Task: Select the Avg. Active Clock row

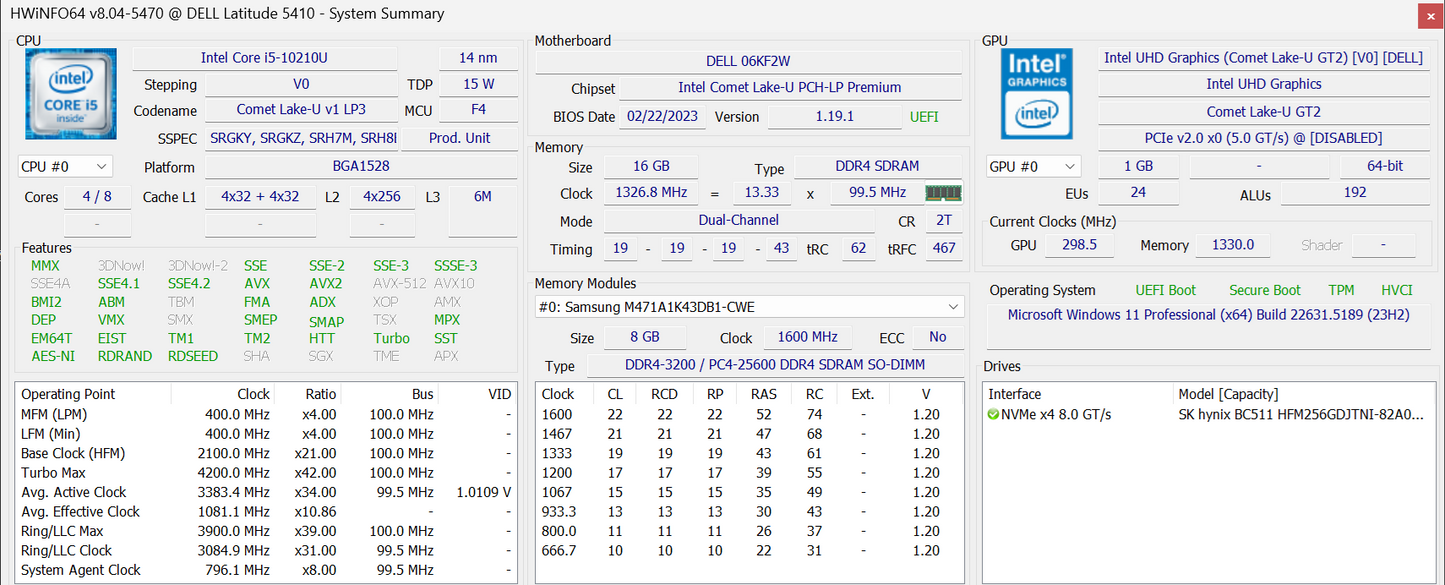Action: pos(266,492)
